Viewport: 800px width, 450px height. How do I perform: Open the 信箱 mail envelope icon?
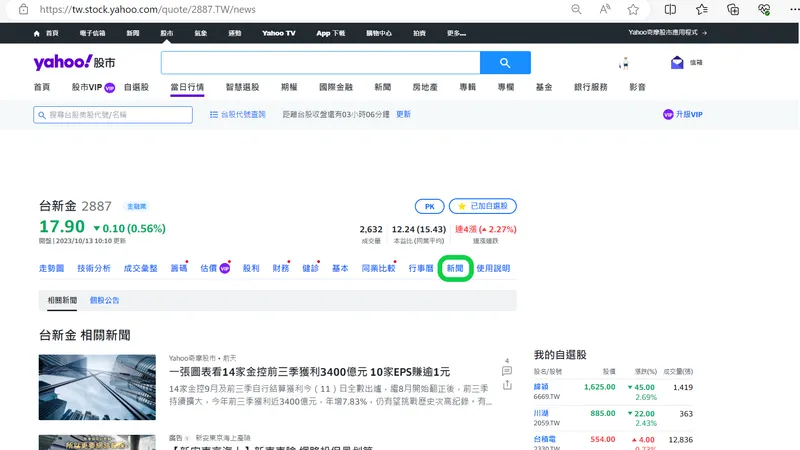pos(677,62)
